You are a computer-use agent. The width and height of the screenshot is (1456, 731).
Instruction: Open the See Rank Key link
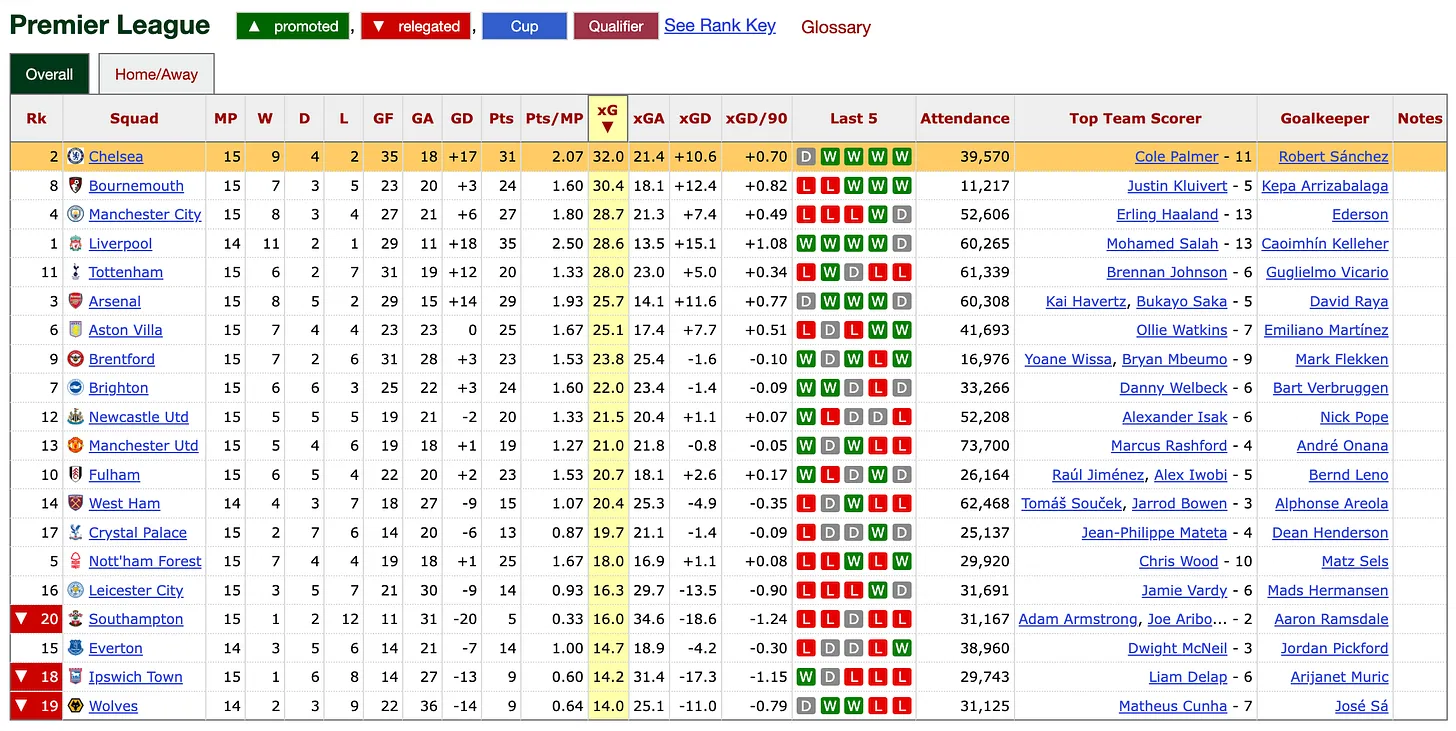click(720, 26)
